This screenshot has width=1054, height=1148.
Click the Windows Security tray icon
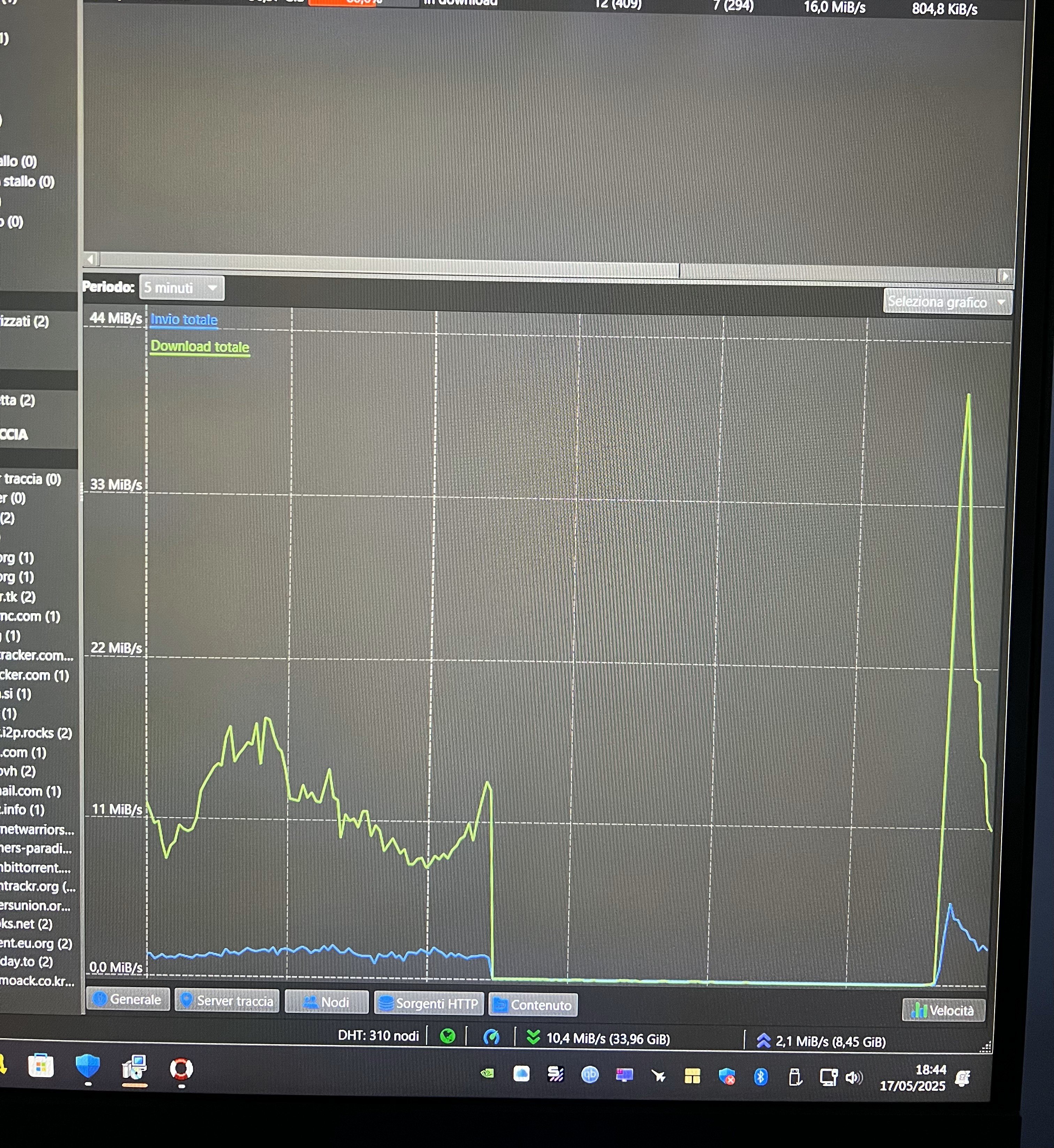[x=727, y=1077]
